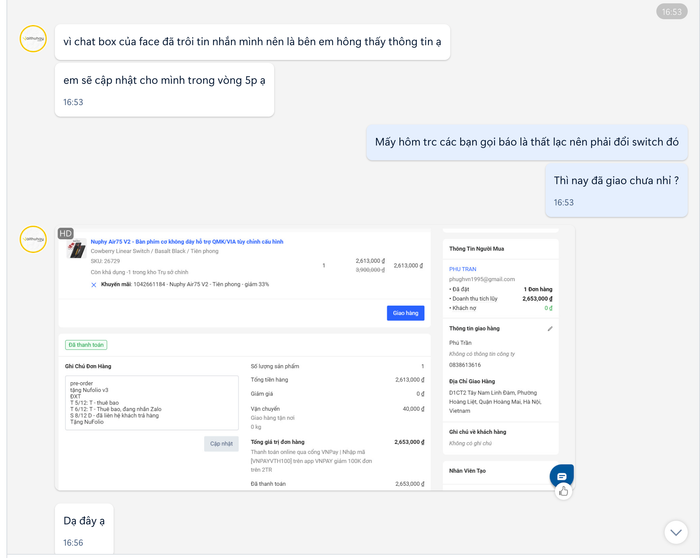
Task: Click the HD badge on the image
Action: [66, 233]
